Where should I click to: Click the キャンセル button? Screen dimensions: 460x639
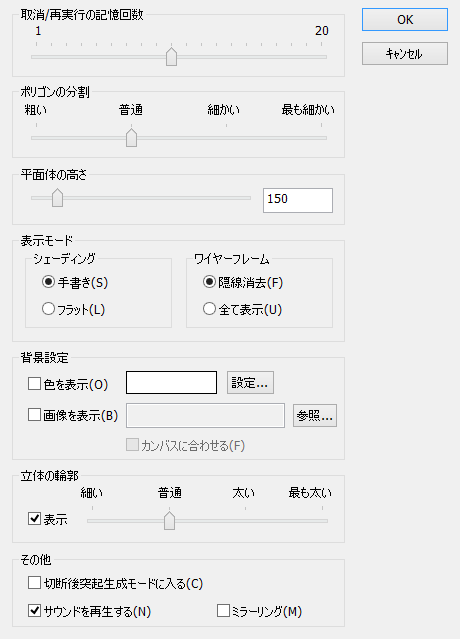coord(405,53)
